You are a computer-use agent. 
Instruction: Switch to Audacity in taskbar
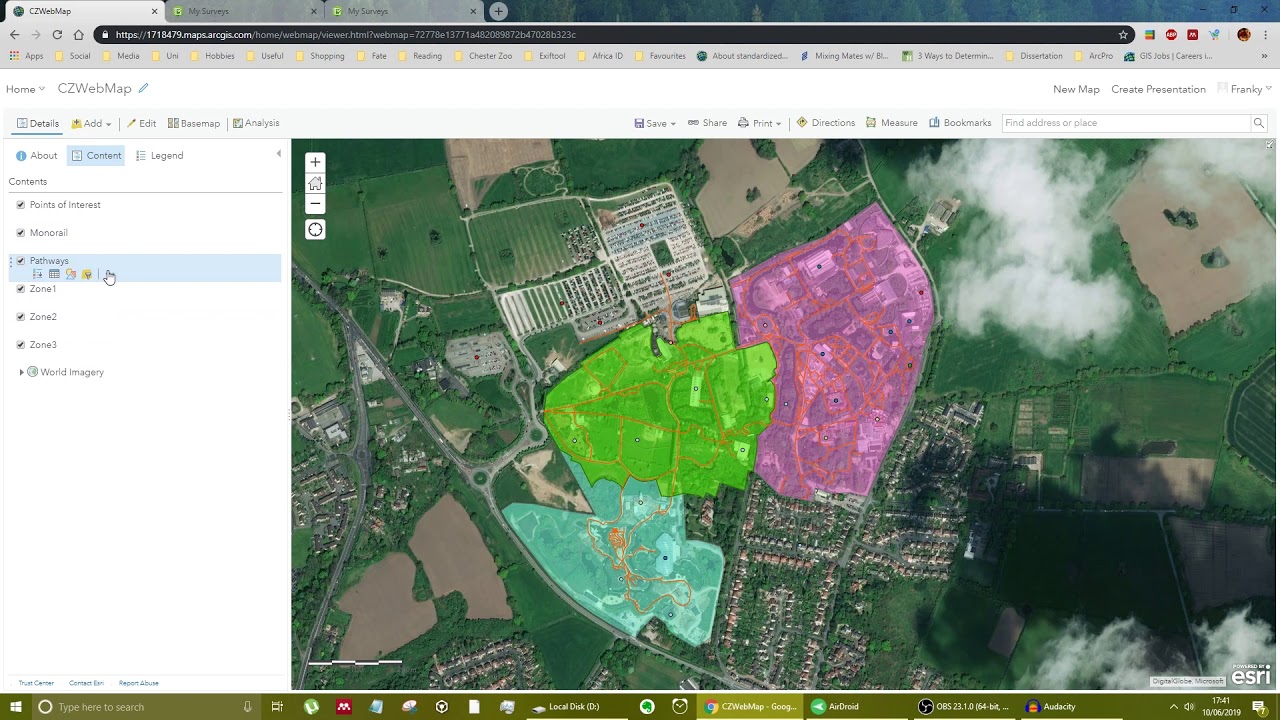point(1051,707)
